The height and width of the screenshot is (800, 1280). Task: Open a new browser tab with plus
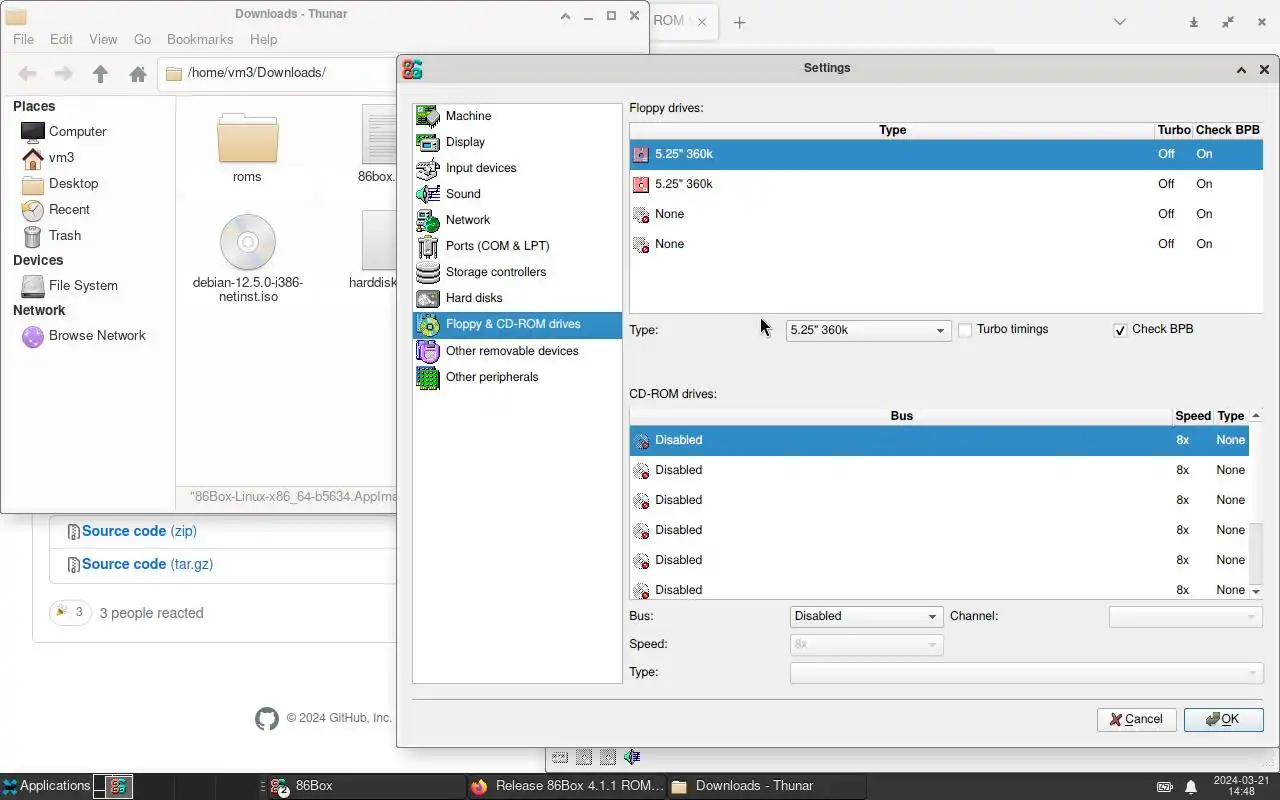point(739,22)
